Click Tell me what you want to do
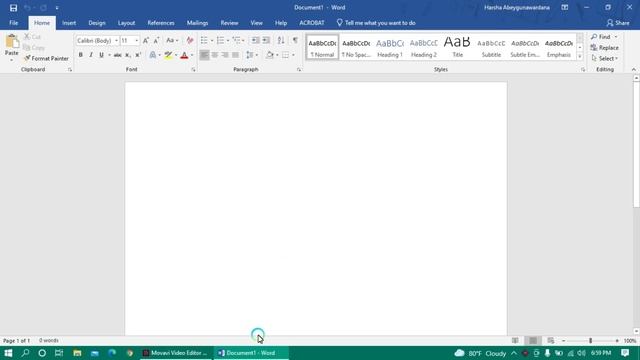The height and width of the screenshot is (360, 640). click(x=376, y=23)
